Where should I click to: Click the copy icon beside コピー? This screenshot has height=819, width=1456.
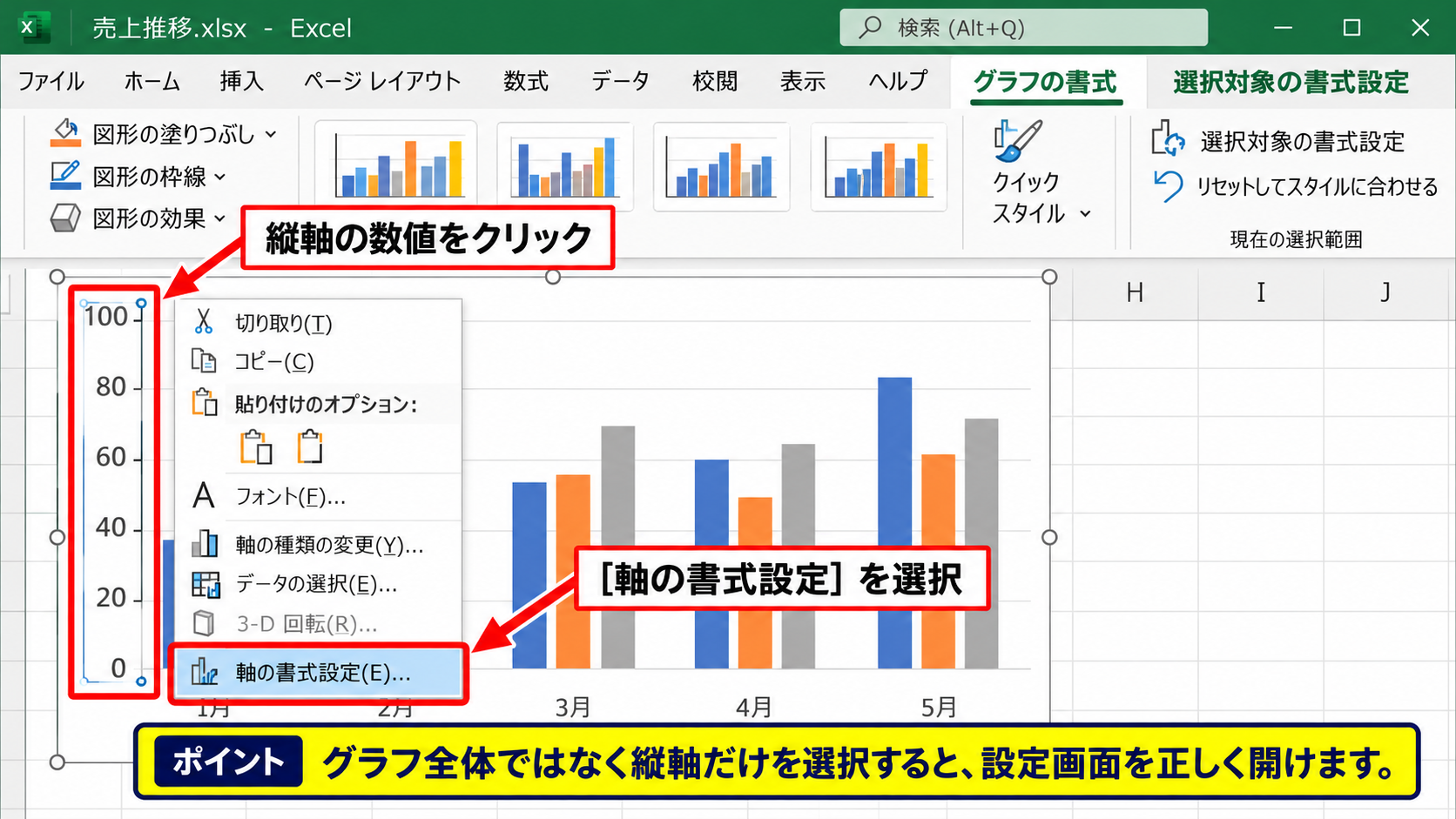pyautogui.click(x=204, y=360)
